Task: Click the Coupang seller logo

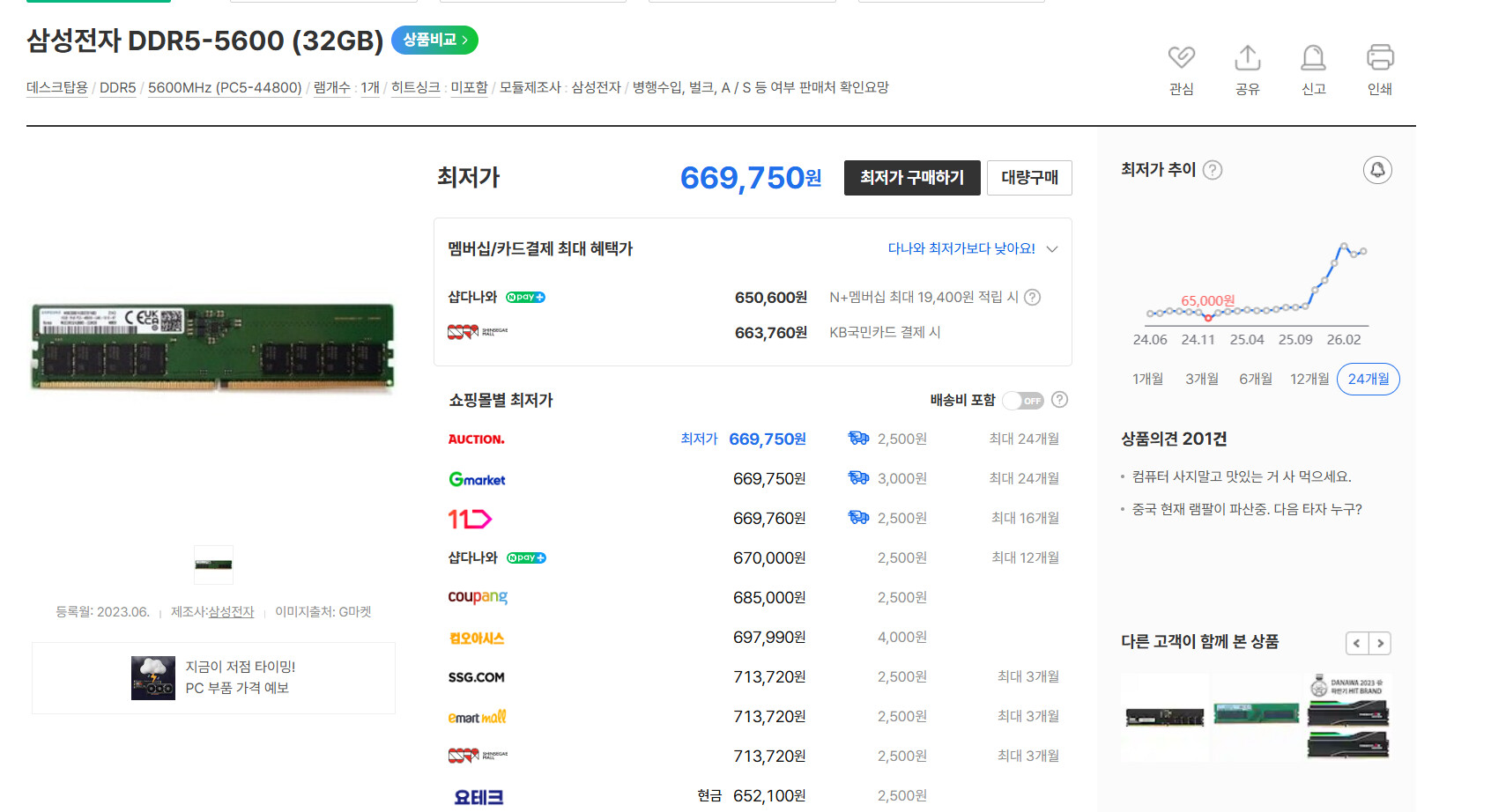Action: (478, 597)
